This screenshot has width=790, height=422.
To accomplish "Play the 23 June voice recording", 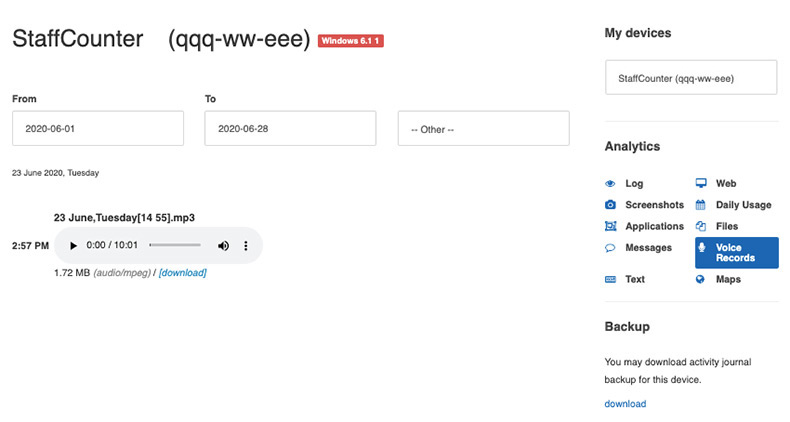I will point(73,246).
